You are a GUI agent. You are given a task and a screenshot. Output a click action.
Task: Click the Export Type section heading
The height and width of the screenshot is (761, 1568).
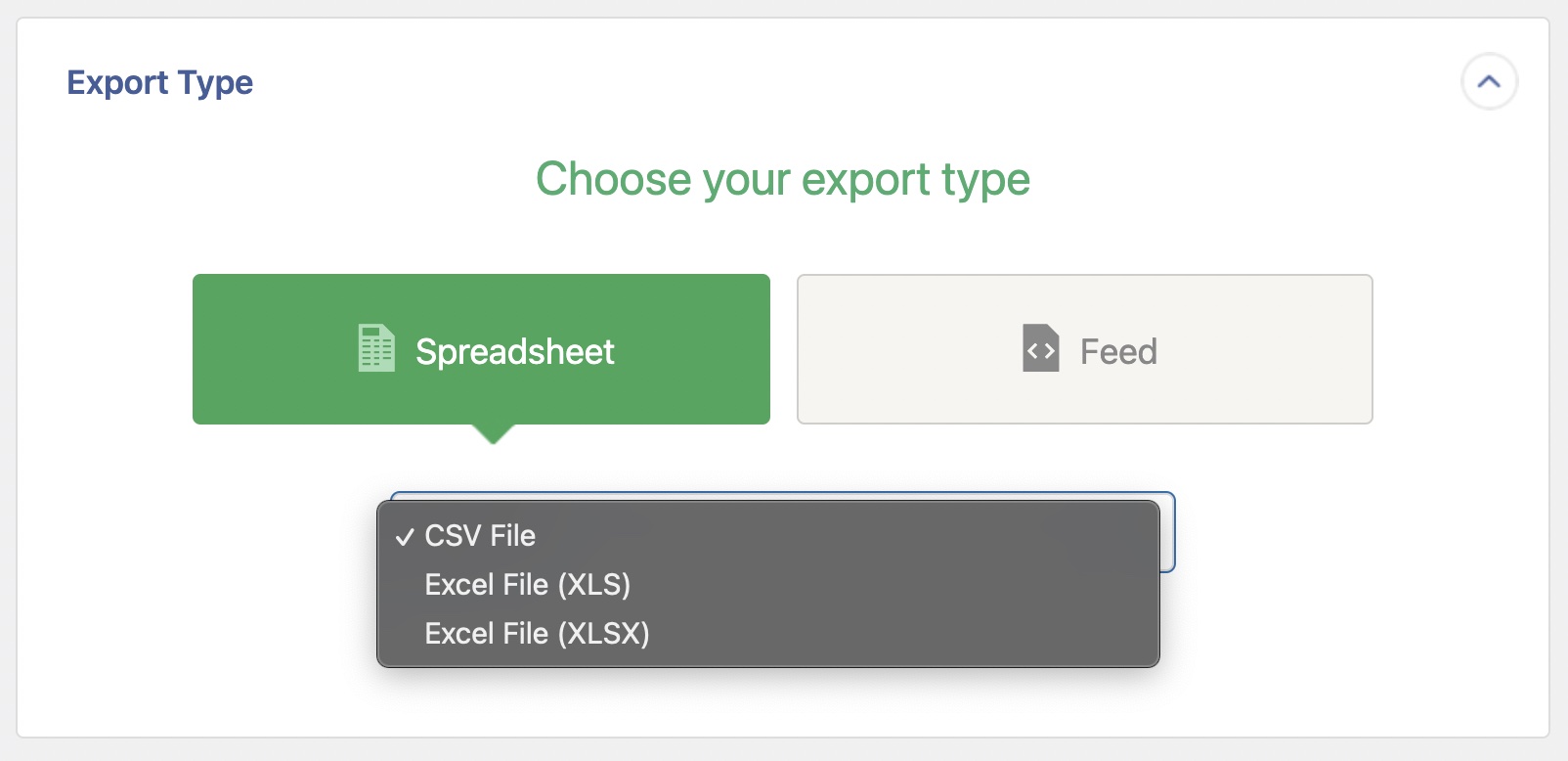click(159, 83)
